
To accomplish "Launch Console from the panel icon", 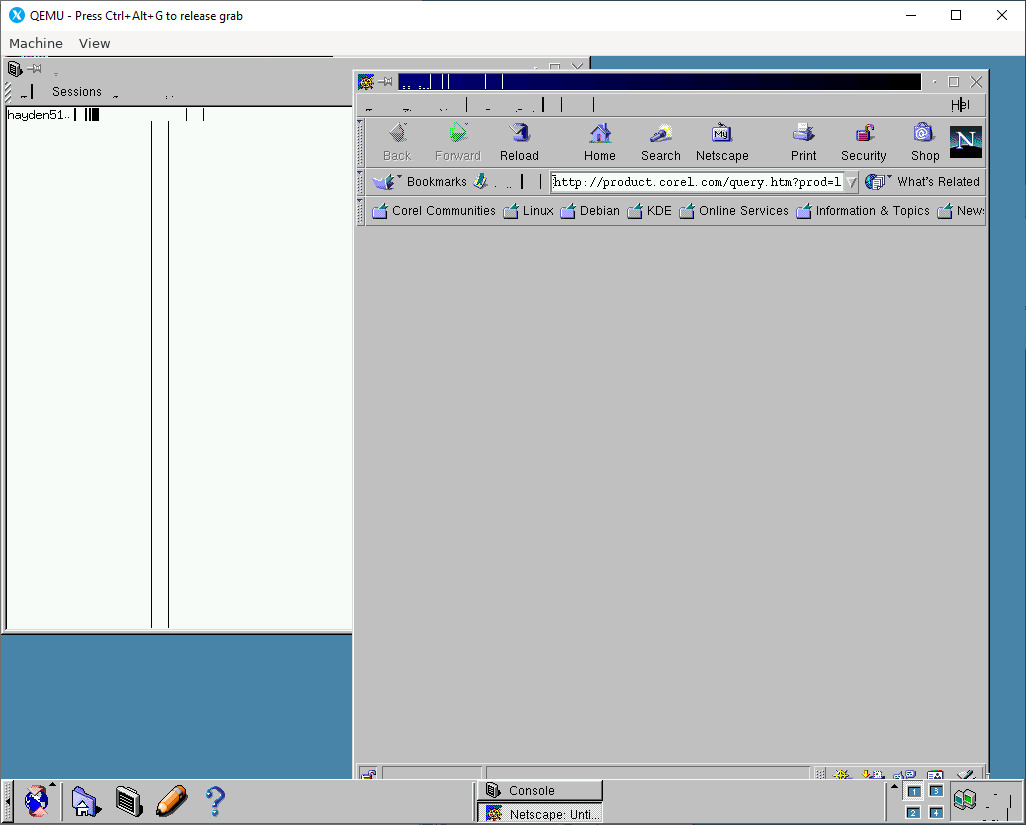I will (x=129, y=801).
